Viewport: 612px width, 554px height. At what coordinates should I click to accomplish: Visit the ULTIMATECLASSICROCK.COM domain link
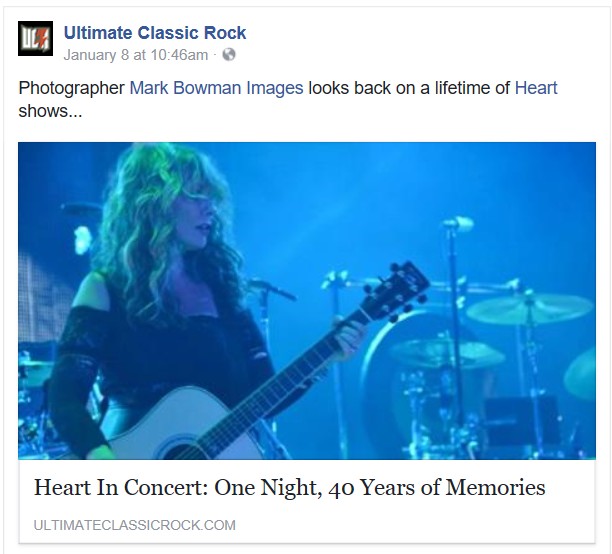tap(135, 525)
